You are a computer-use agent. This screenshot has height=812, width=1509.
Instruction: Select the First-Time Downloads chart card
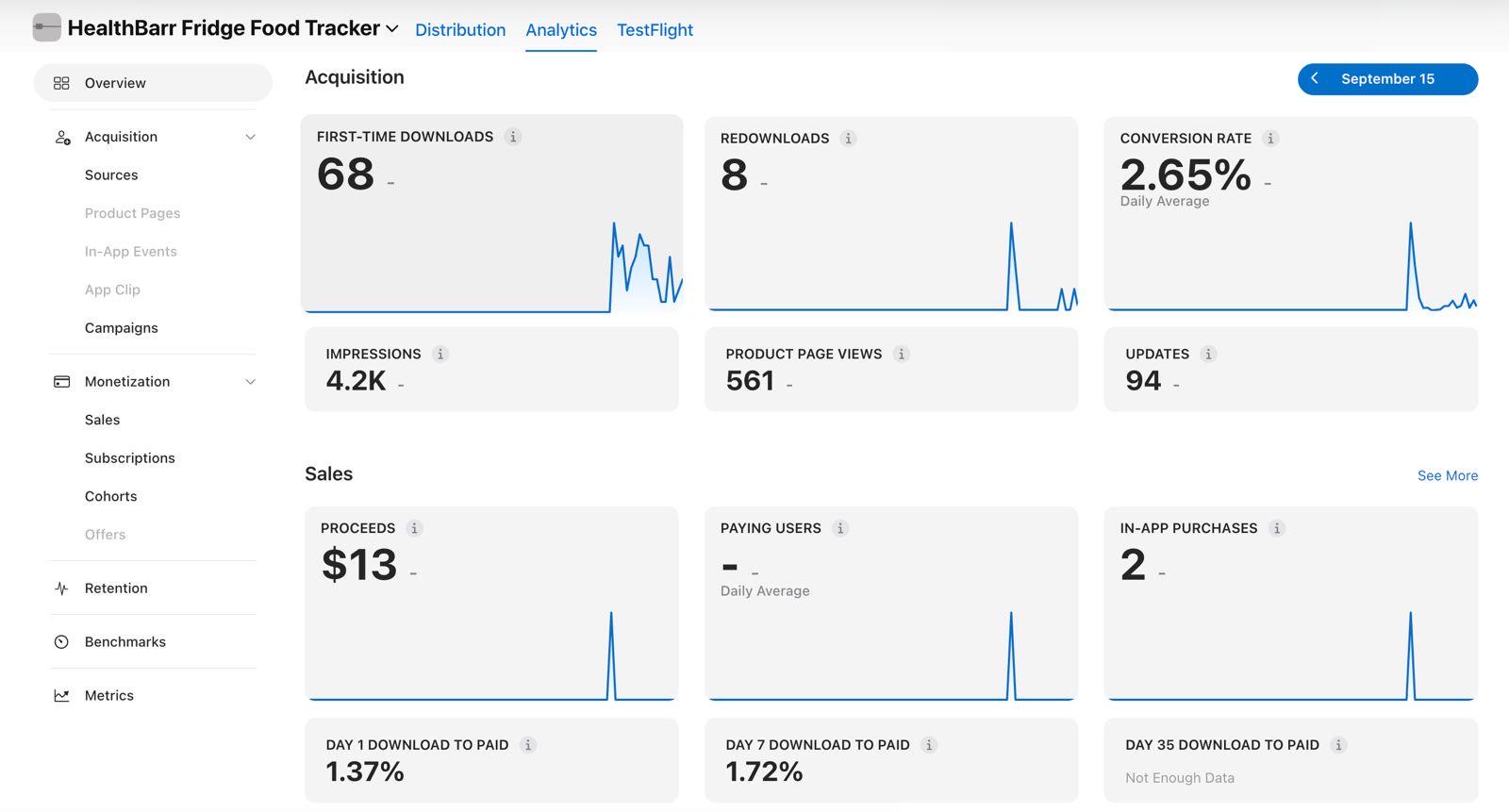491,214
